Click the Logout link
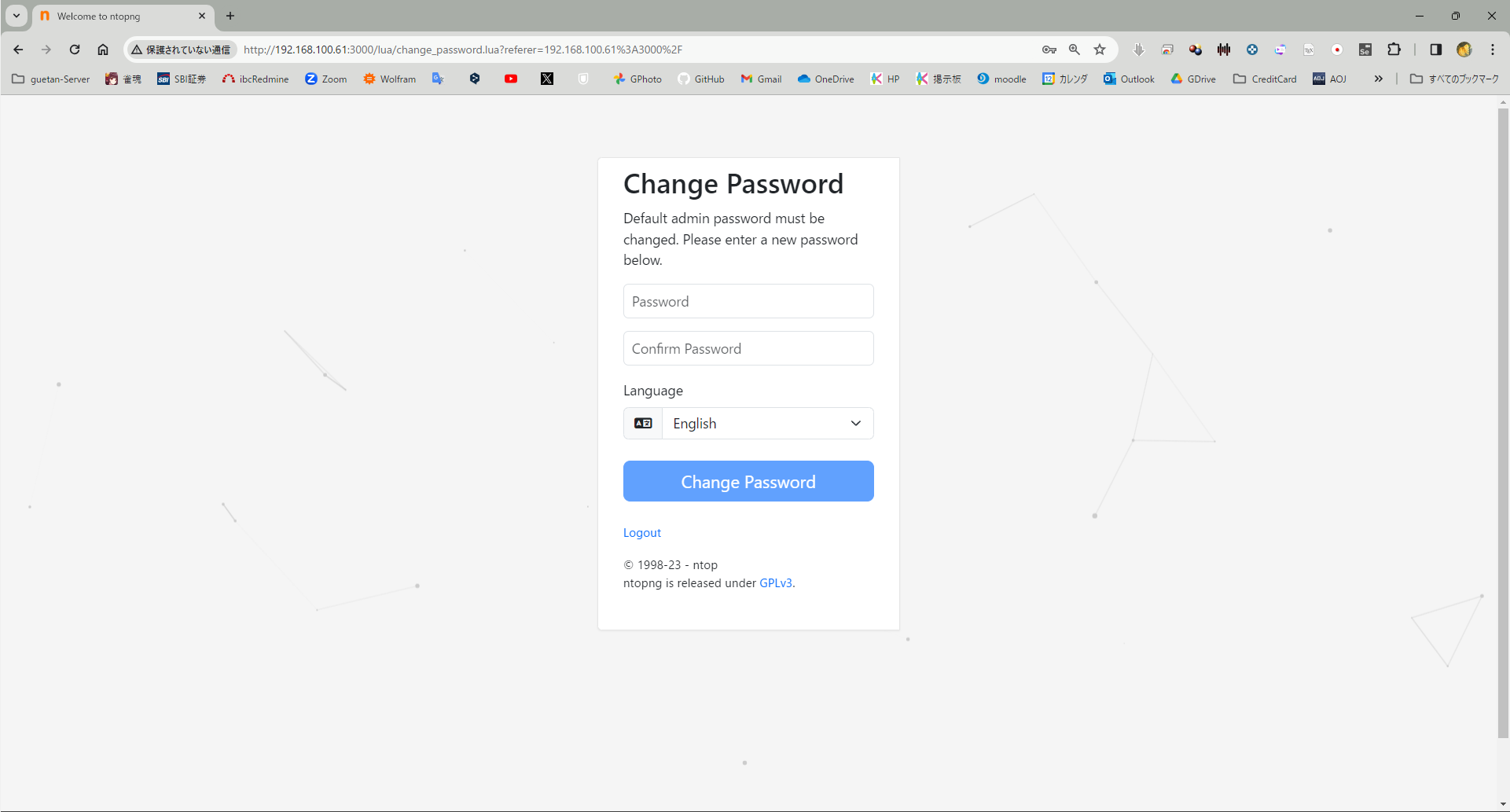The width and height of the screenshot is (1510, 812). click(641, 533)
